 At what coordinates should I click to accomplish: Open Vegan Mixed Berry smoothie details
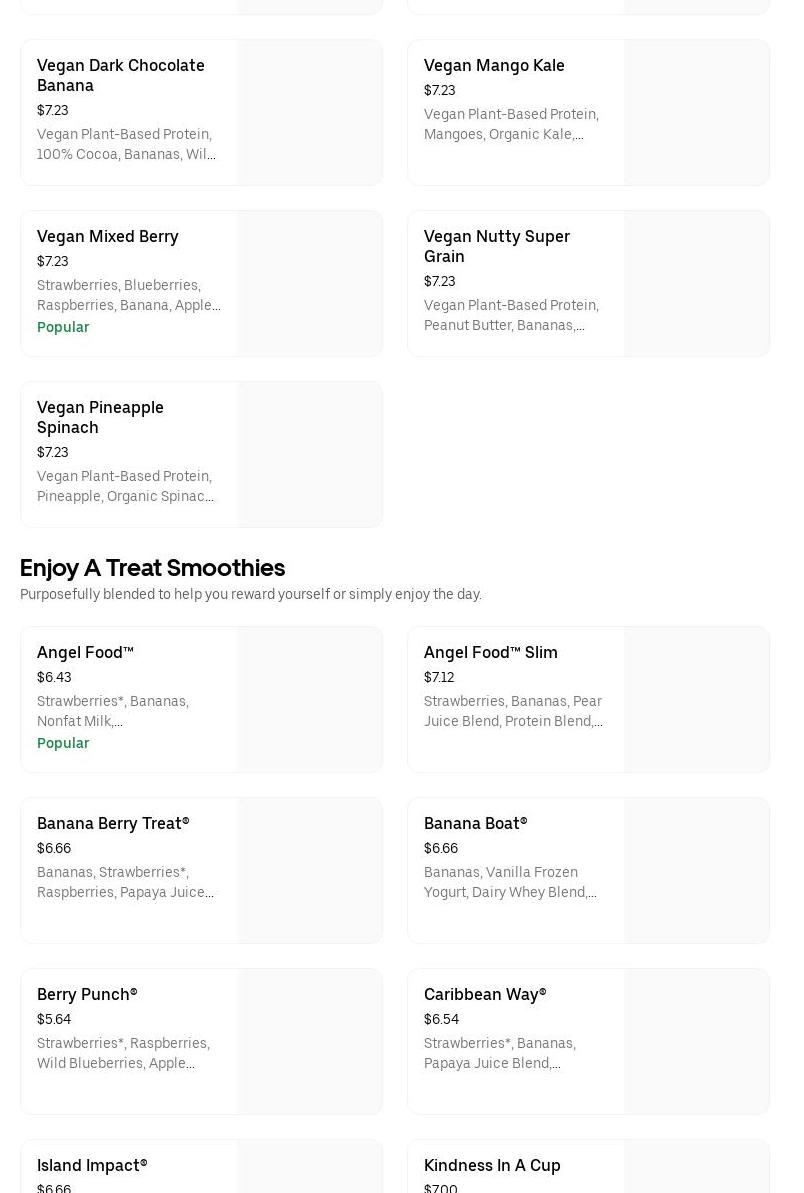click(108, 236)
